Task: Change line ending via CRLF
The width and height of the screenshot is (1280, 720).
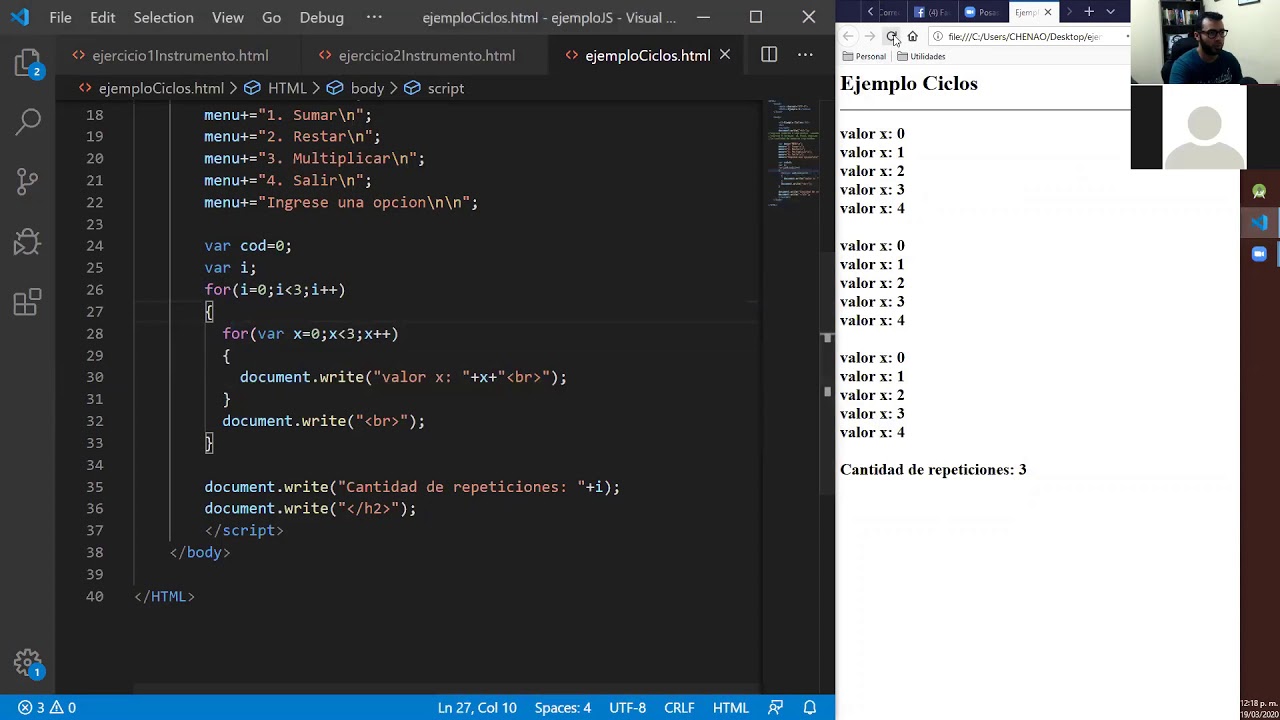Action: (679, 707)
